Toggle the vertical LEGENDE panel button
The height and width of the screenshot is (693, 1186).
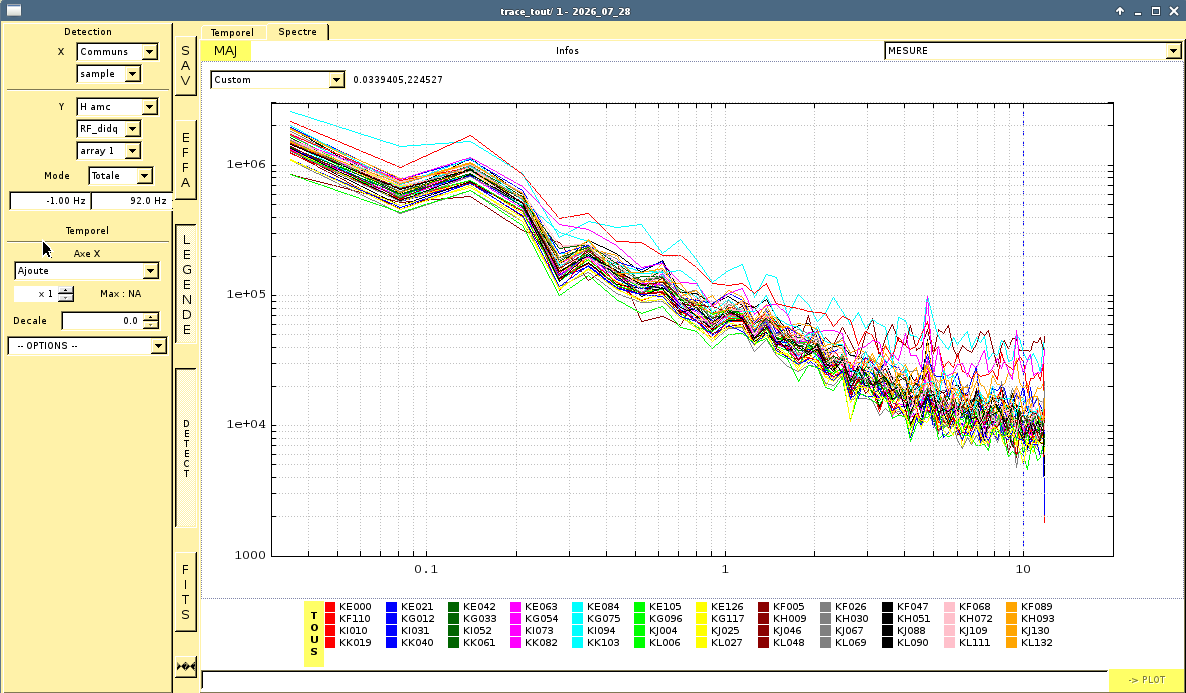(x=186, y=284)
